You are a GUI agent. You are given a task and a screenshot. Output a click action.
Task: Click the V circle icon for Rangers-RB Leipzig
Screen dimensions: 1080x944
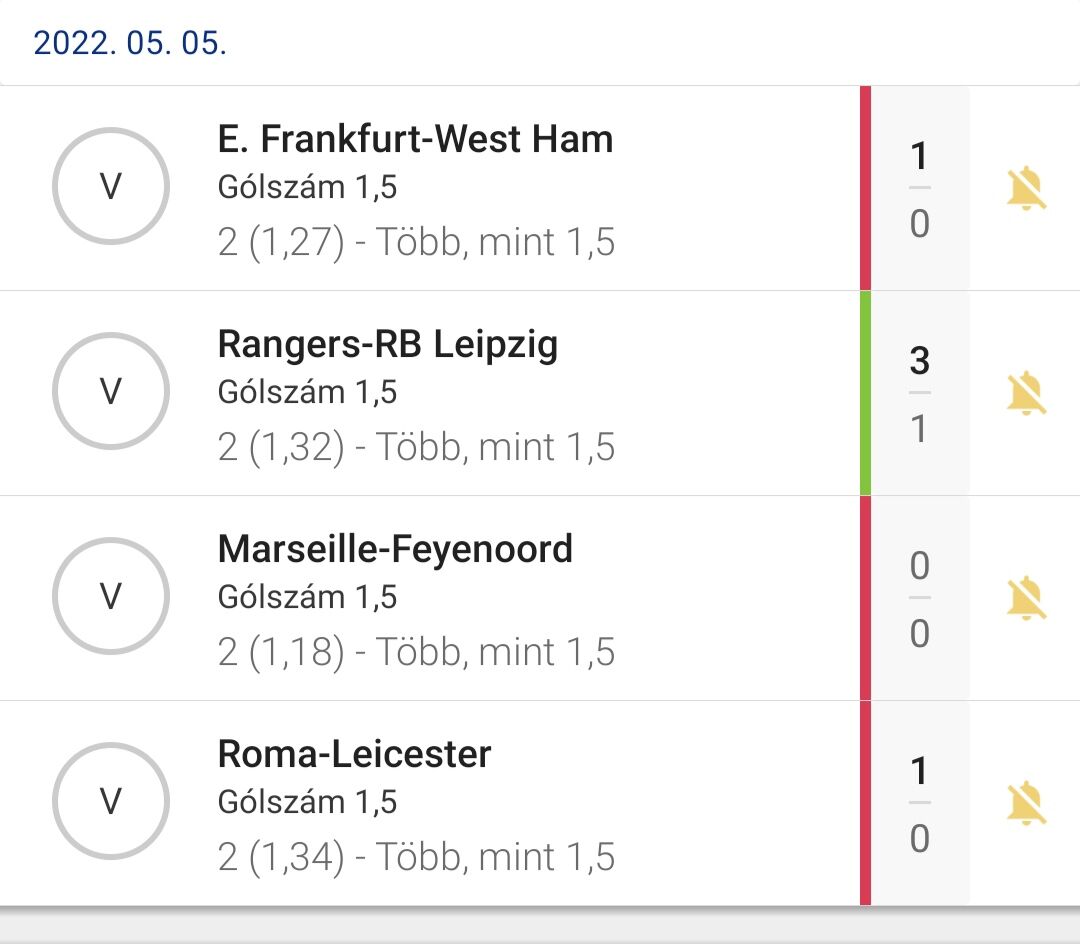[x=111, y=392]
